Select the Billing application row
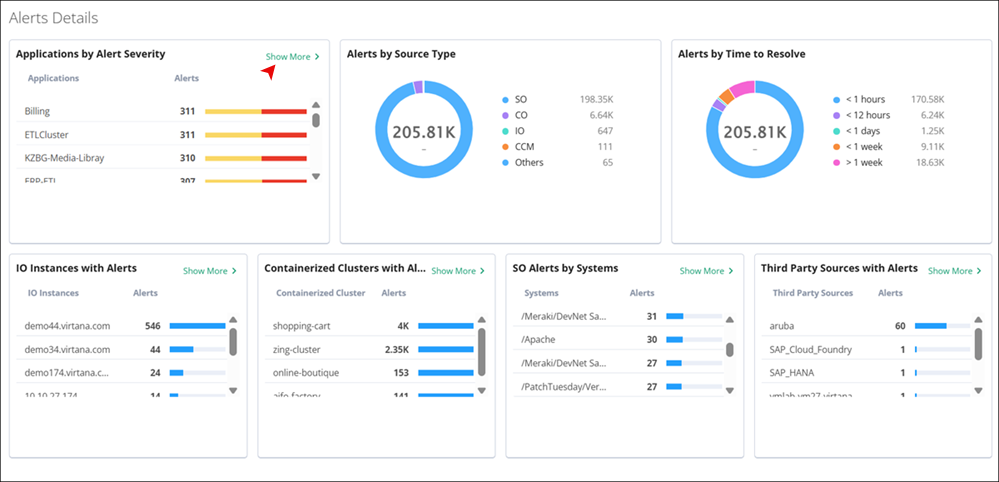Image resolution: width=999 pixels, height=482 pixels. (38, 112)
